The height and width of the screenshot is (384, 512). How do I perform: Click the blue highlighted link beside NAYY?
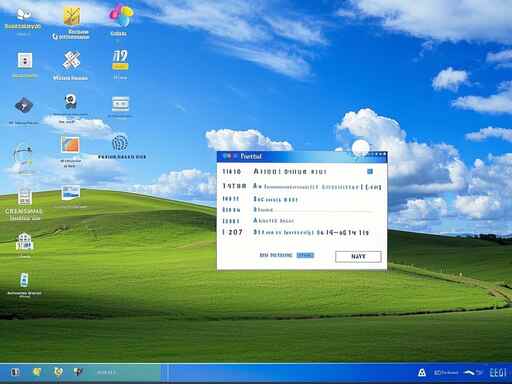[305, 255]
